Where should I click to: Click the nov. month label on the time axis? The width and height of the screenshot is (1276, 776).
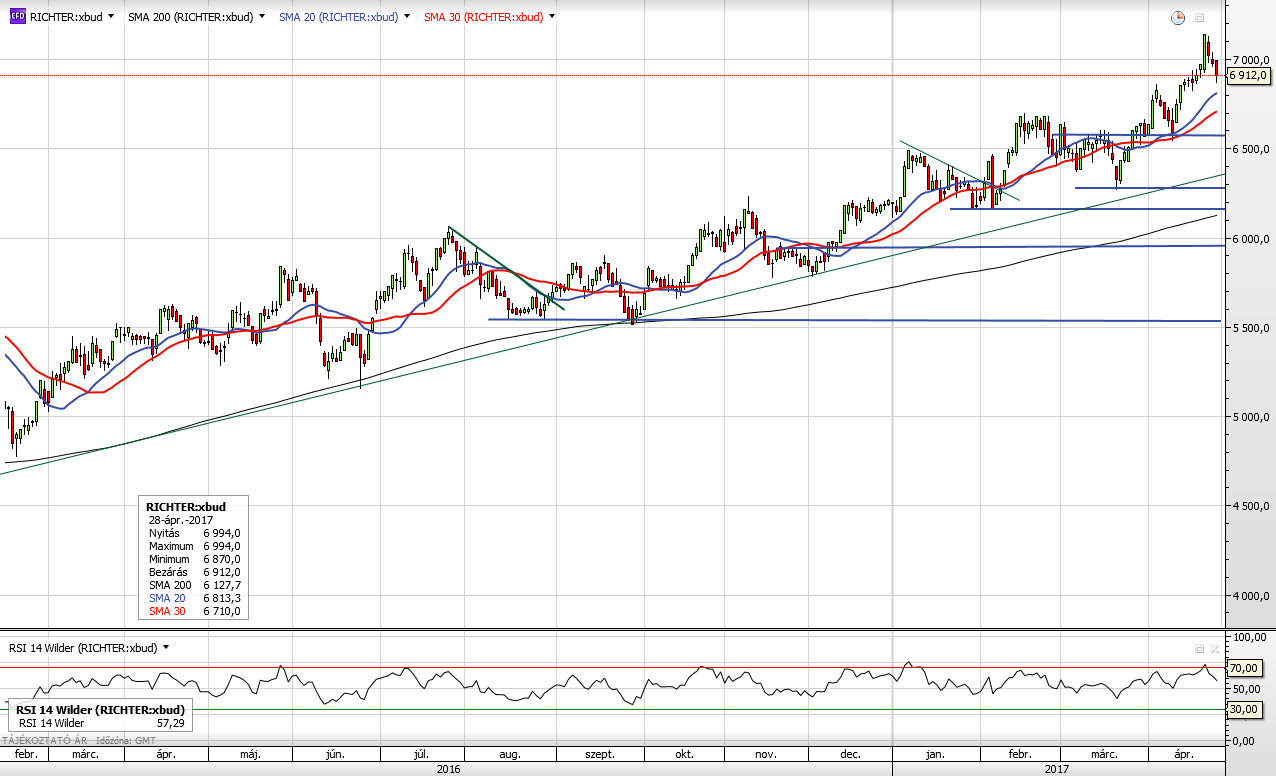tap(765, 755)
